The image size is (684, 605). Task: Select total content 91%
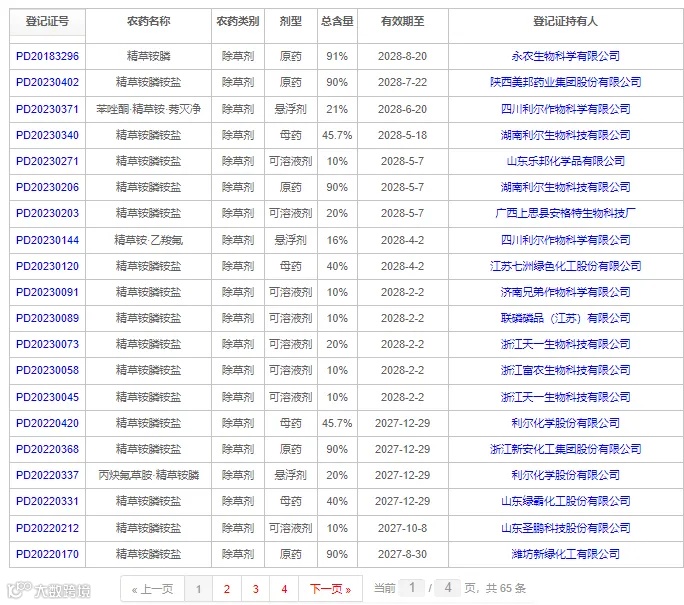[x=337, y=56]
